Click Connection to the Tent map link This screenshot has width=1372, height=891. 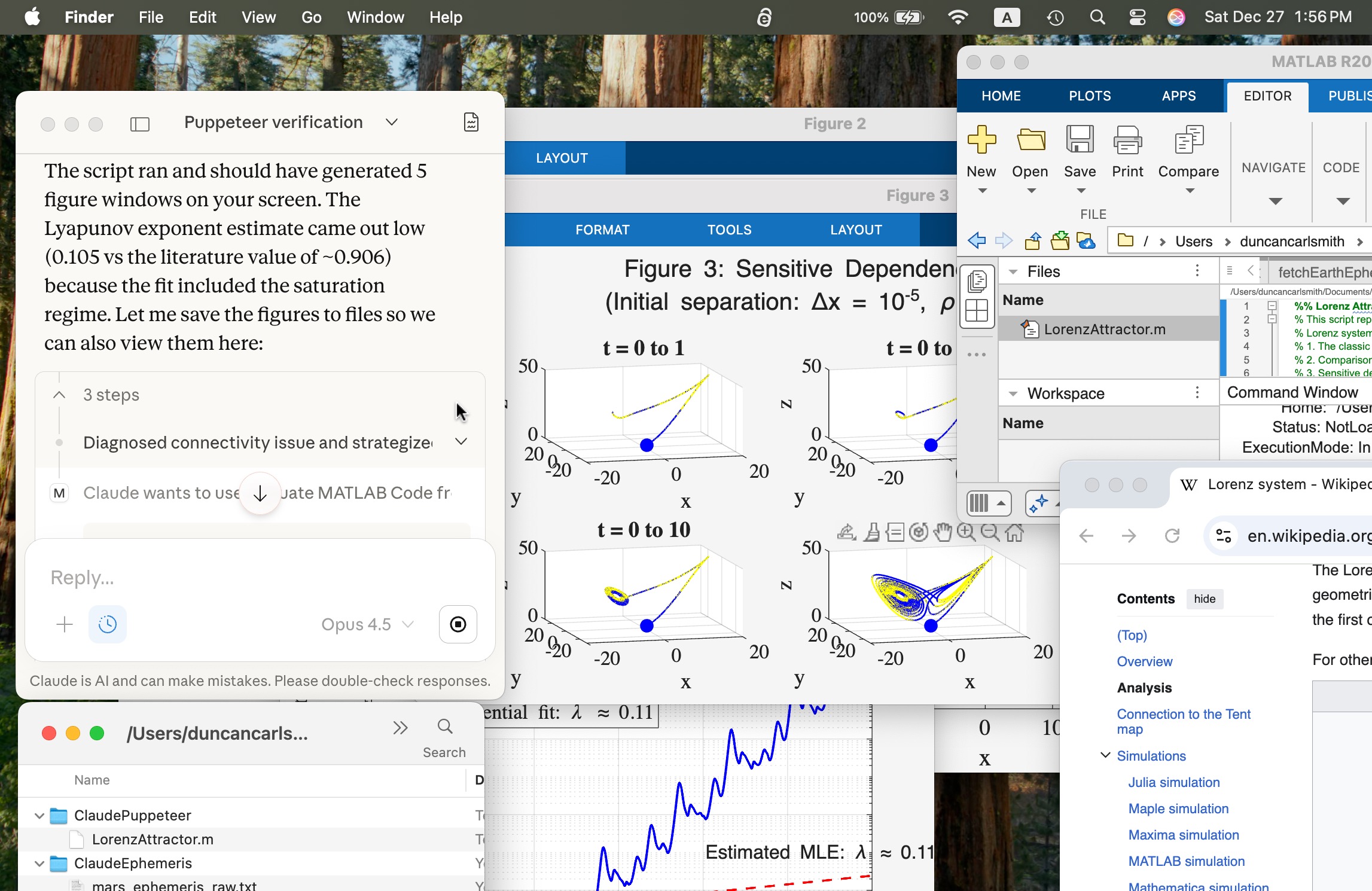coord(1183,721)
